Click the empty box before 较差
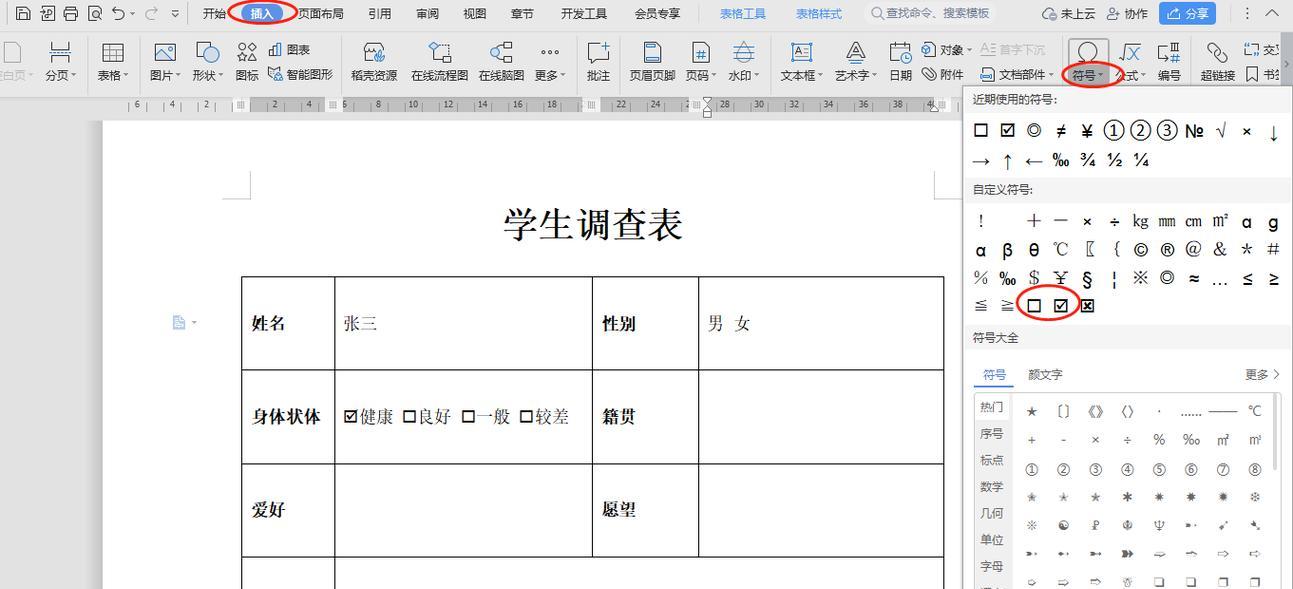The height and width of the screenshot is (589, 1293). 526,416
